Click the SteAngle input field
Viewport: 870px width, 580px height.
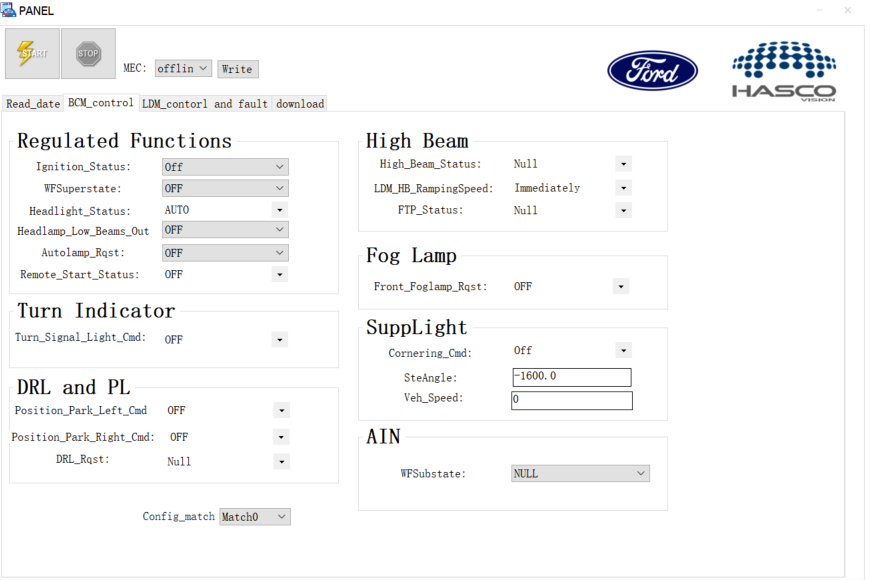[x=571, y=377]
